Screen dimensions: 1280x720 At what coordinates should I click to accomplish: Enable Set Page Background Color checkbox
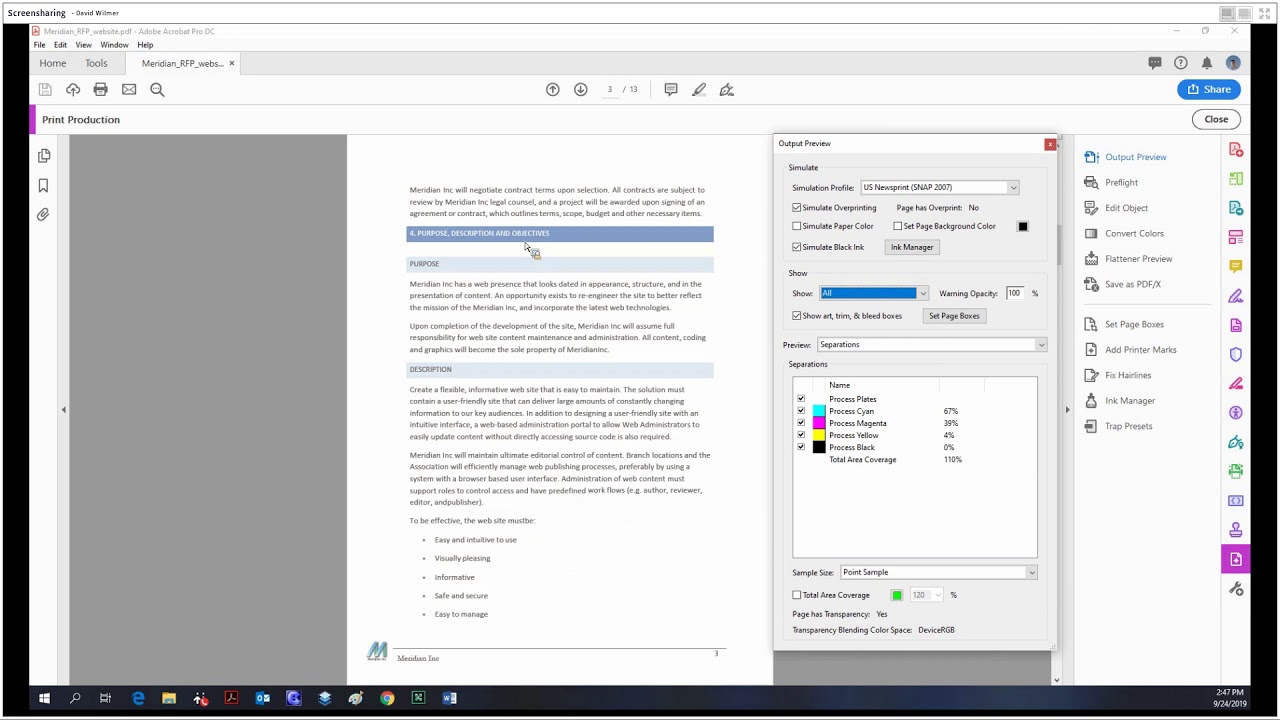click(x=898, y=226)
